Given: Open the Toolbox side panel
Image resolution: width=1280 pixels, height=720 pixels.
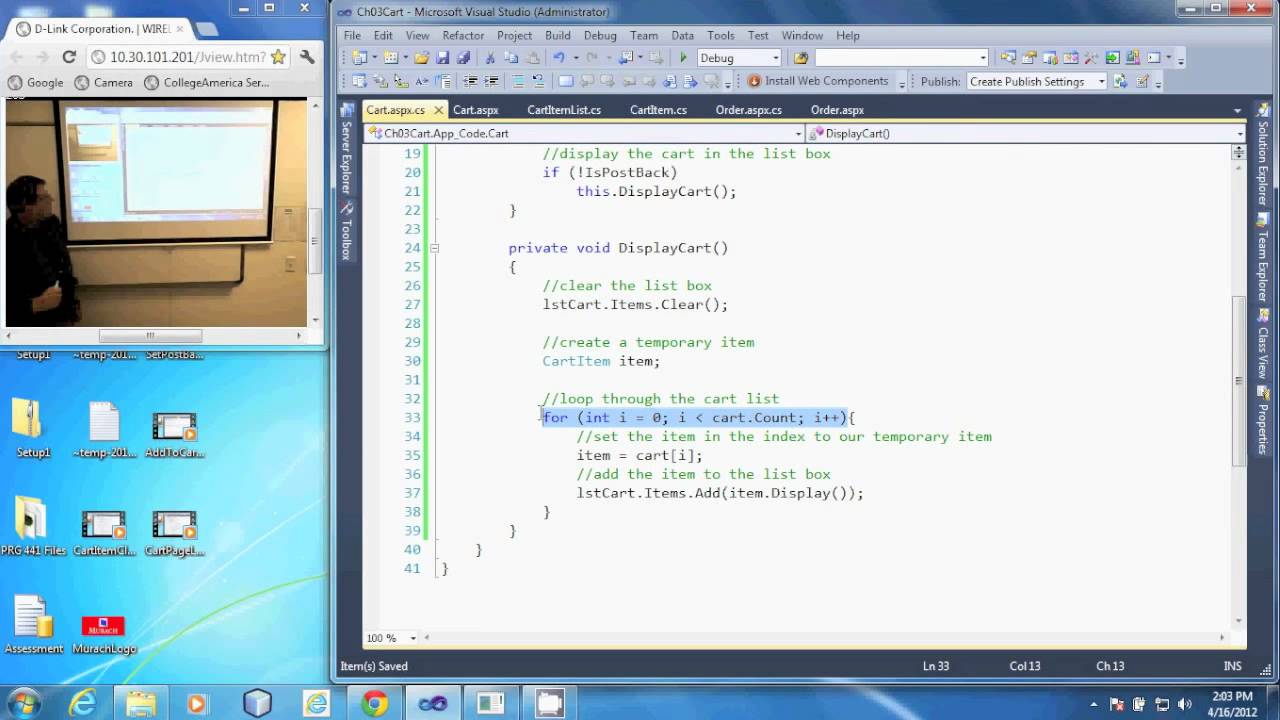Looking at the screenshot, I should [x=347, y=233].
